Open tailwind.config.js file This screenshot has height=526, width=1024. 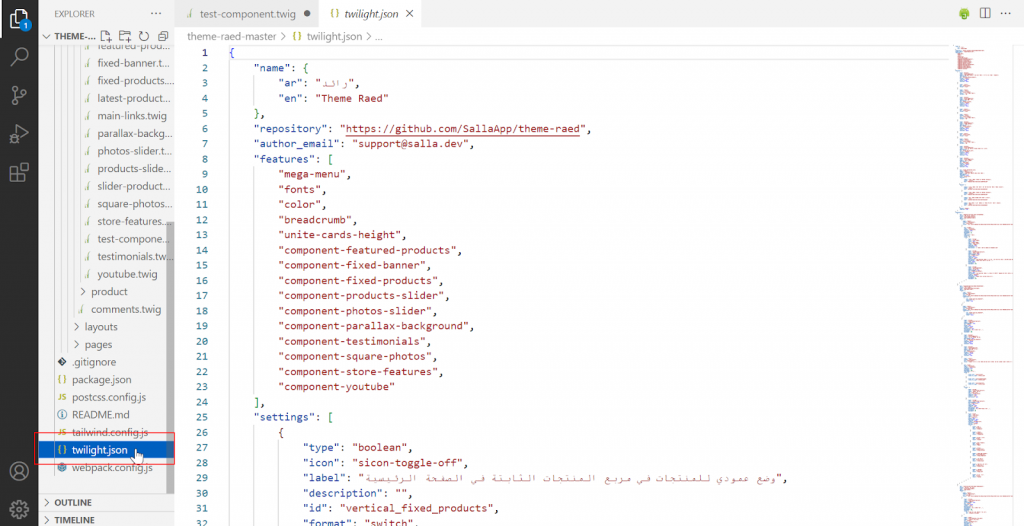point(110,432)
